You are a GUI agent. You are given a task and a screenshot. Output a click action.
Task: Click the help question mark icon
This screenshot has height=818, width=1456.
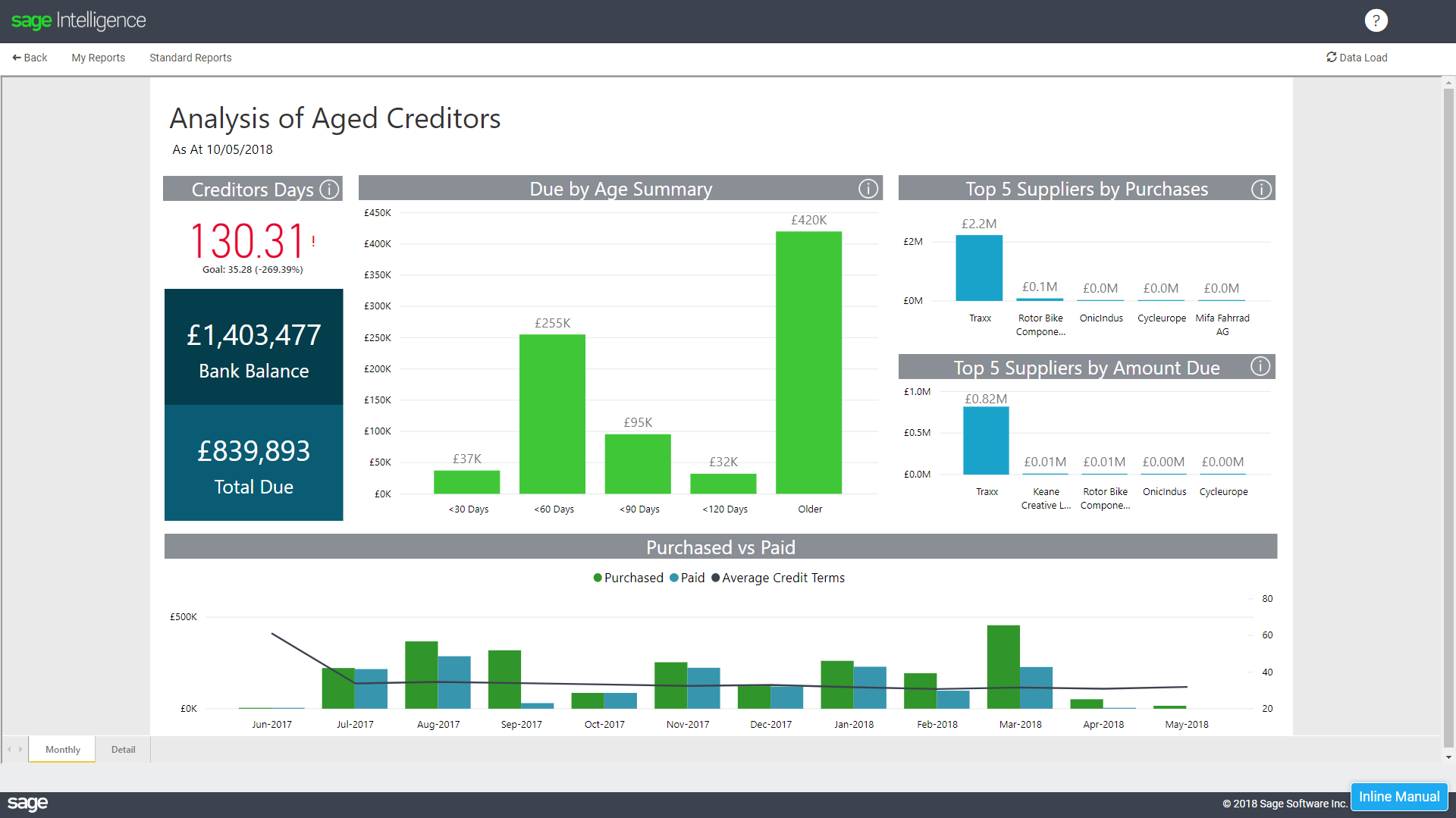pos(1376,20)
